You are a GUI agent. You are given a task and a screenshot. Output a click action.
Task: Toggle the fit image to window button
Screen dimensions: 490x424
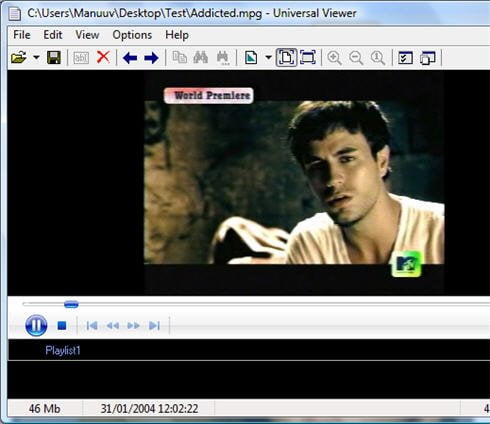click(286, 58)
